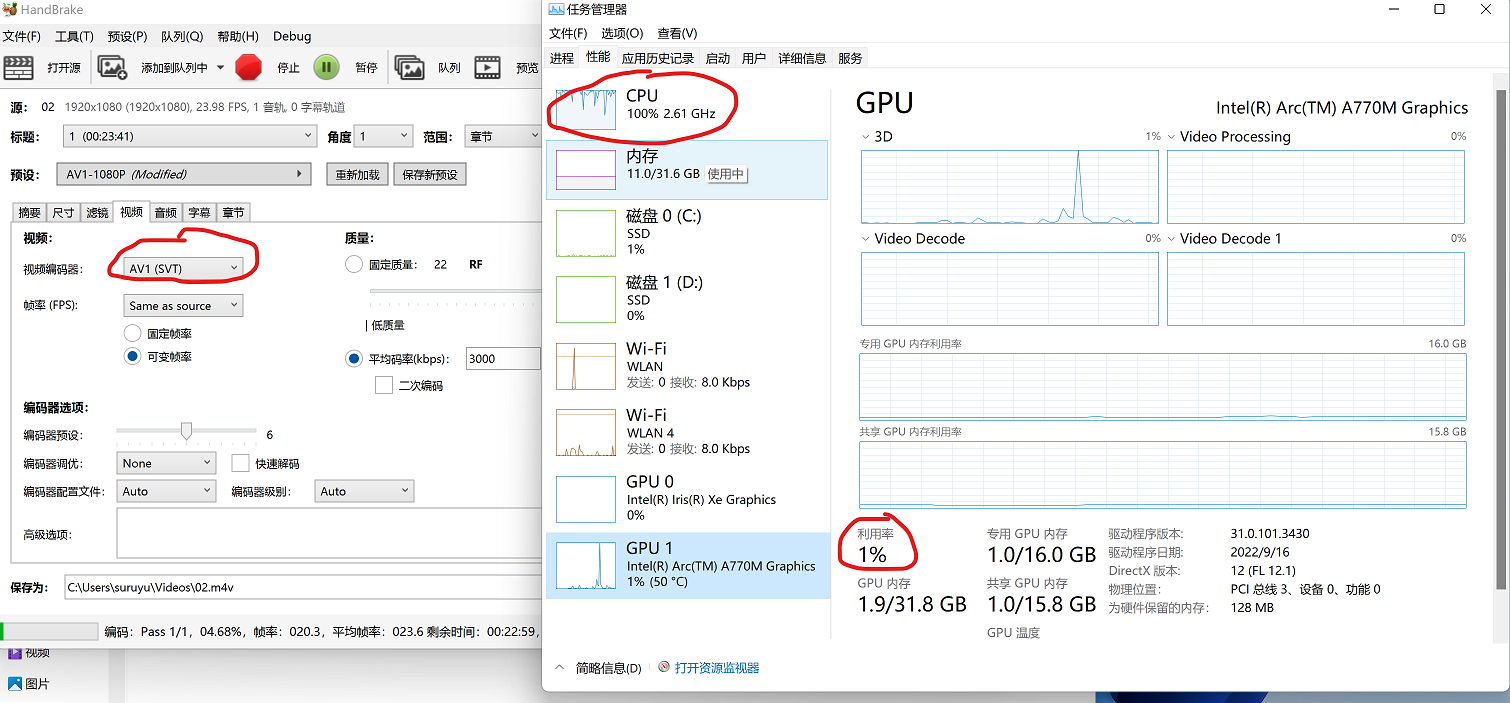
Task: Click the Open Resource Monitor icon link
Action: (x=708, y=668)
